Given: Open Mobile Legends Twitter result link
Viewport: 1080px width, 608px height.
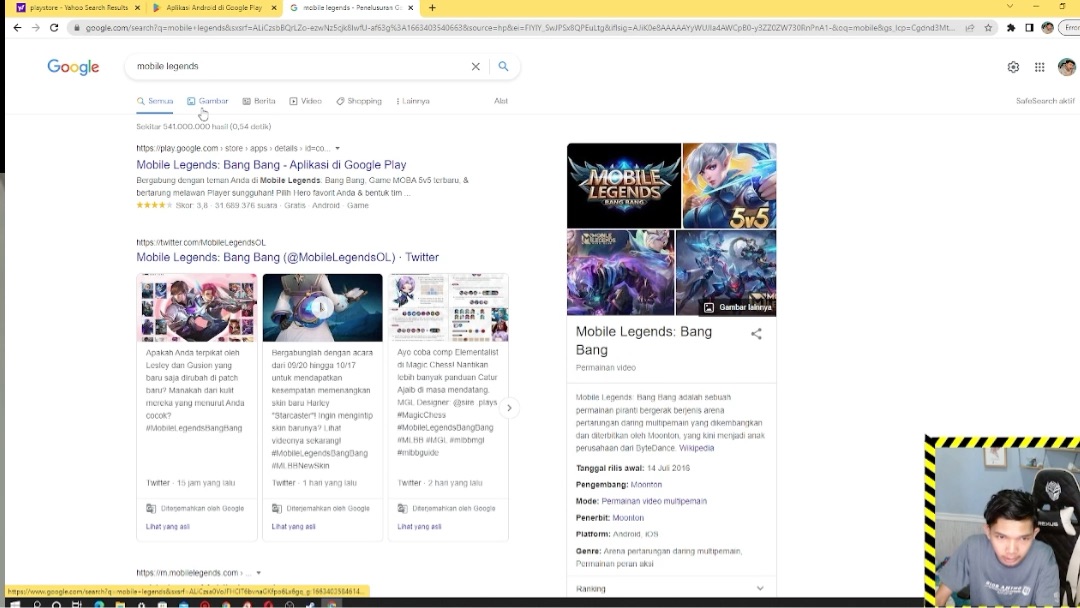Looking at the screenshot, I should click(287, 257).
